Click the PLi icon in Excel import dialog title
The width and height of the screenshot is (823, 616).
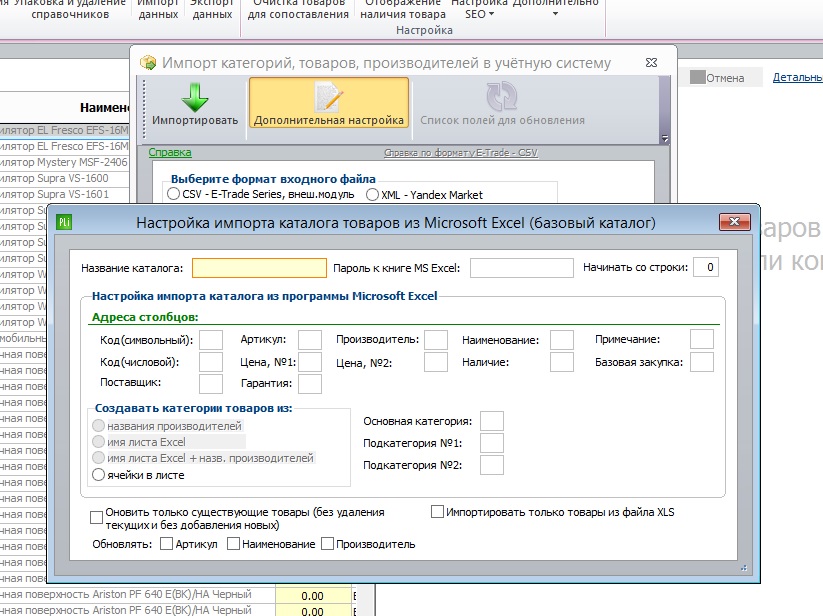coord(64,222)
